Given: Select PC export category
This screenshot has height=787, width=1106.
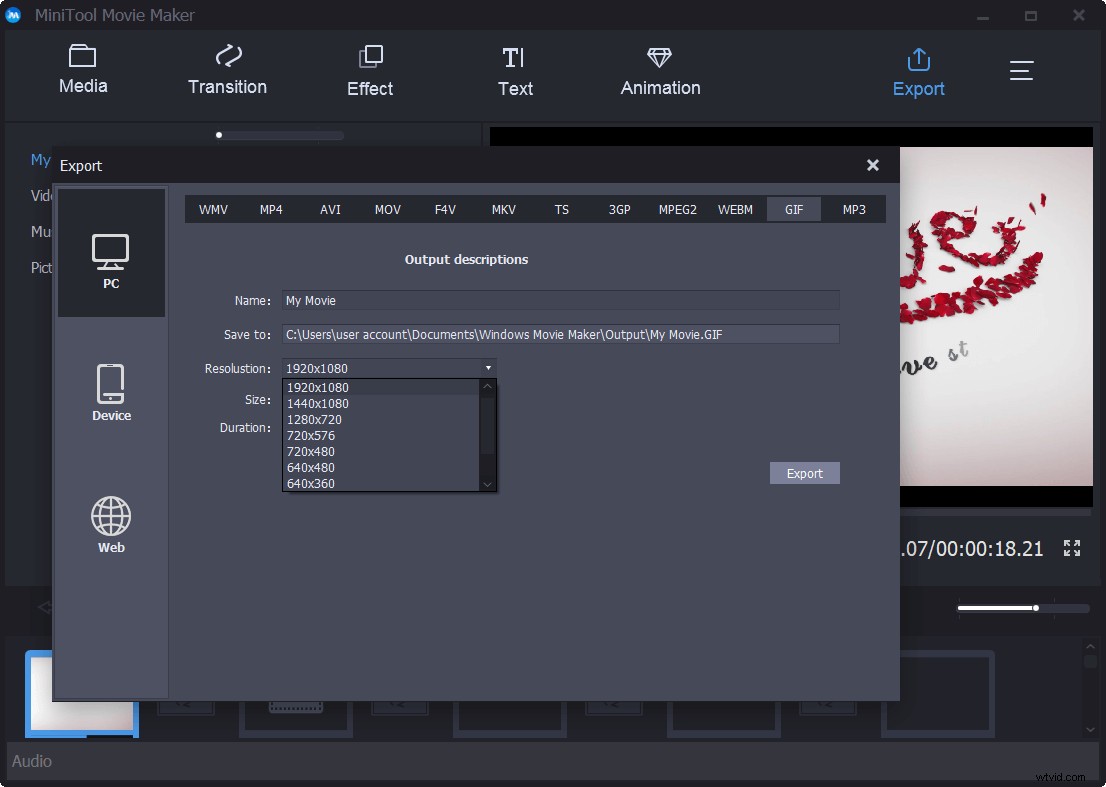Looking at the screenshot, I should pyautogui.click(x=111, y=252).
